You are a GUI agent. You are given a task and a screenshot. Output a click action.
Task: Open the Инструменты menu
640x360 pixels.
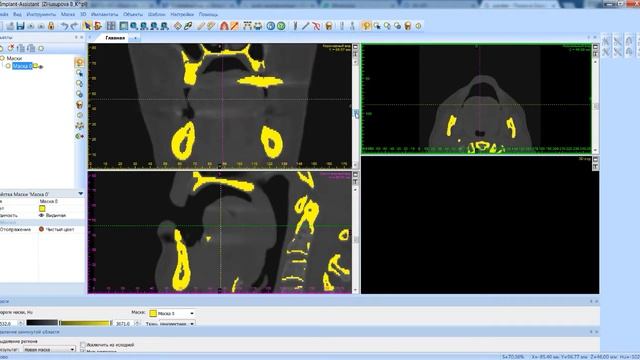[41, 14]
